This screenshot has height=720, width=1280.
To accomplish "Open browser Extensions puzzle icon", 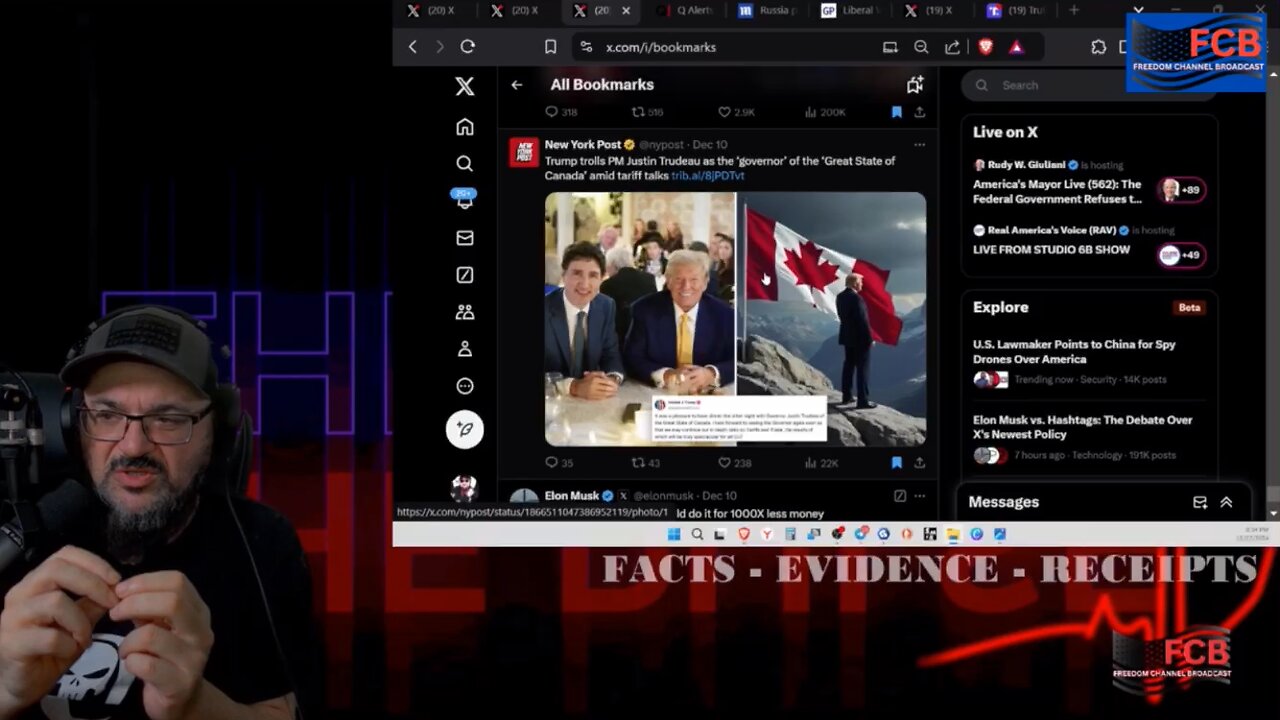I will click(1098, 47).
